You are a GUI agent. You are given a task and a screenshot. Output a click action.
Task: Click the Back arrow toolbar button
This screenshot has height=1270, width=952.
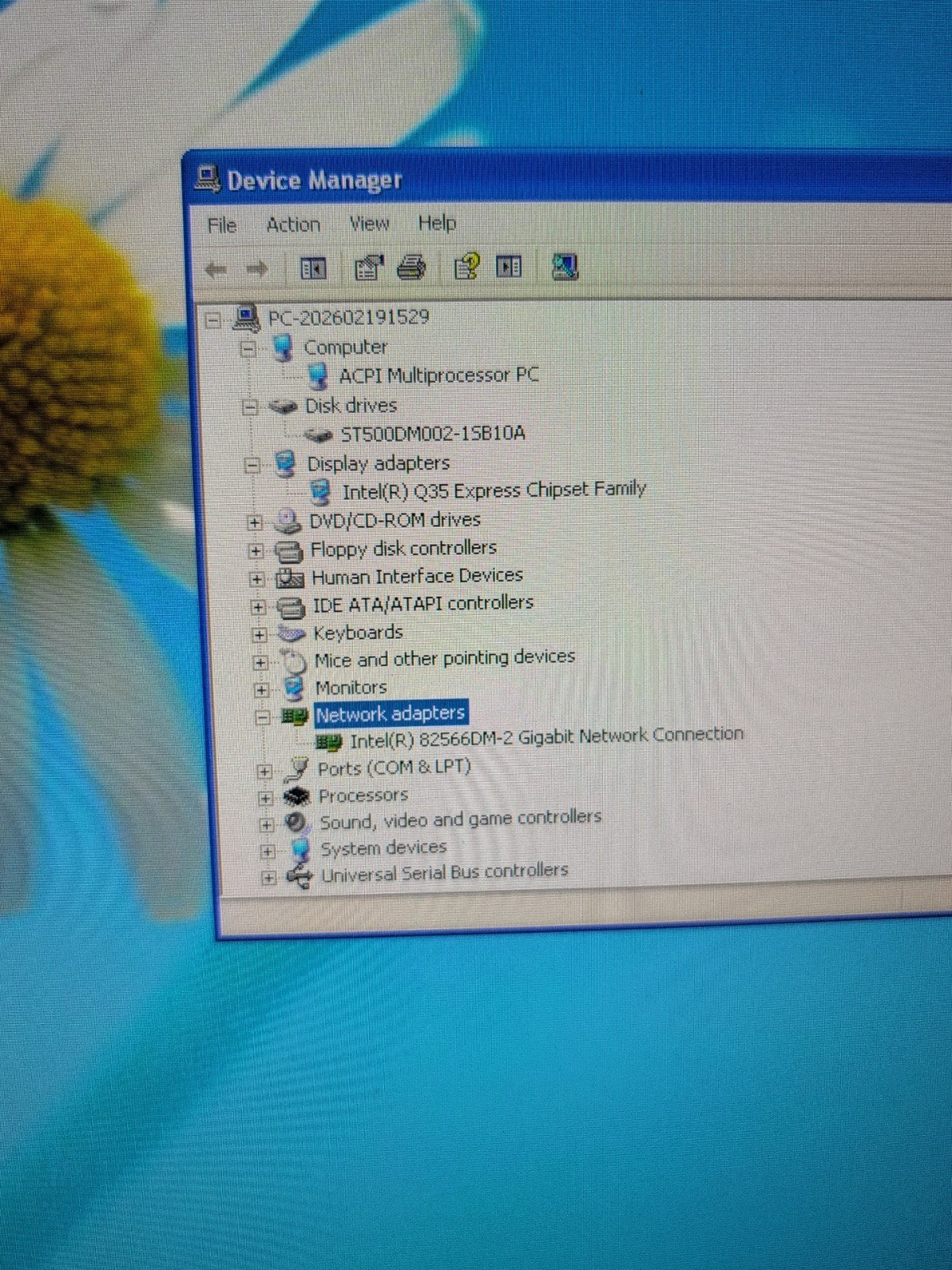[x=216, y=270]
